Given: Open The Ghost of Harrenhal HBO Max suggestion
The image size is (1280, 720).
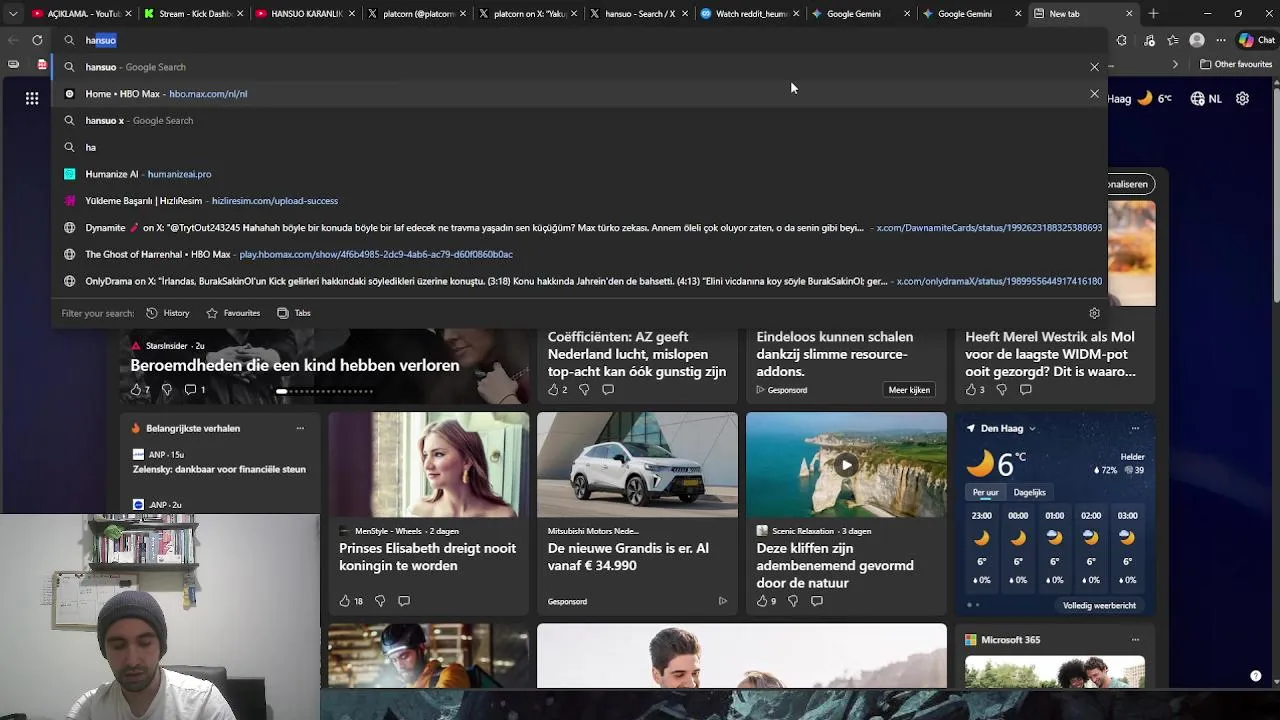Looking at the screenshot, I should tap(580, 254).
